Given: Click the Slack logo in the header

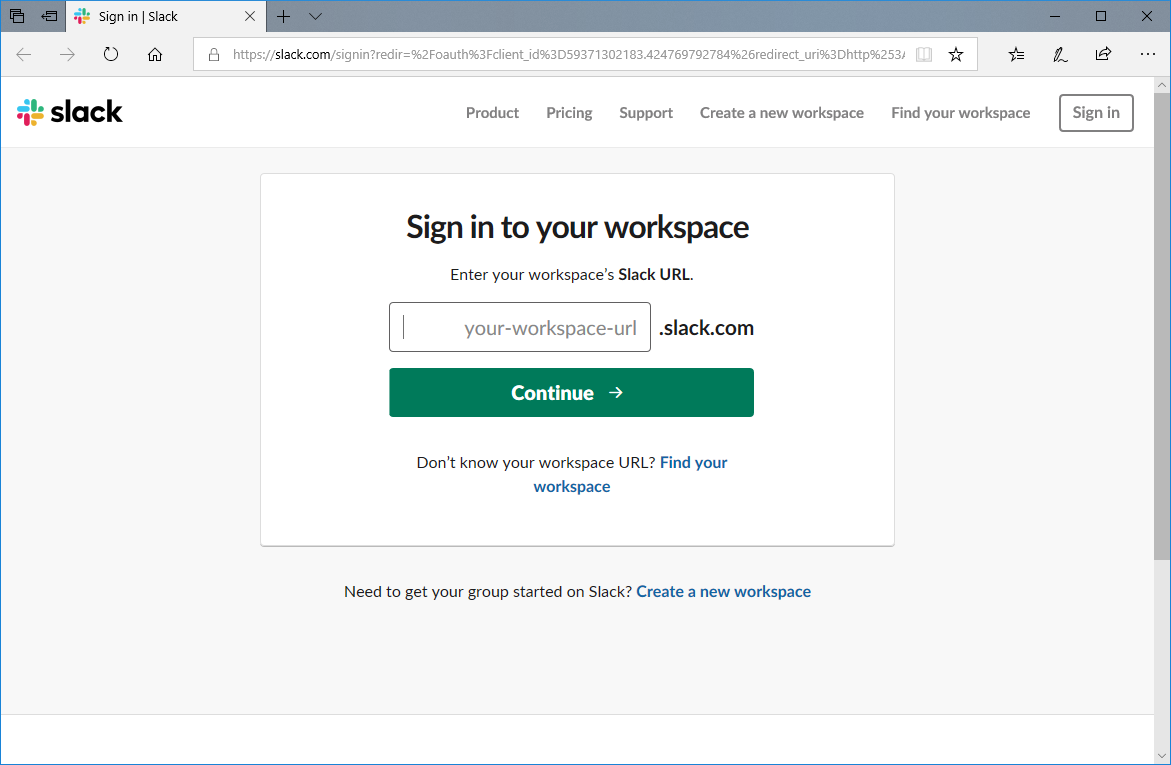Looking at the screenshot, I should [70, 112].
